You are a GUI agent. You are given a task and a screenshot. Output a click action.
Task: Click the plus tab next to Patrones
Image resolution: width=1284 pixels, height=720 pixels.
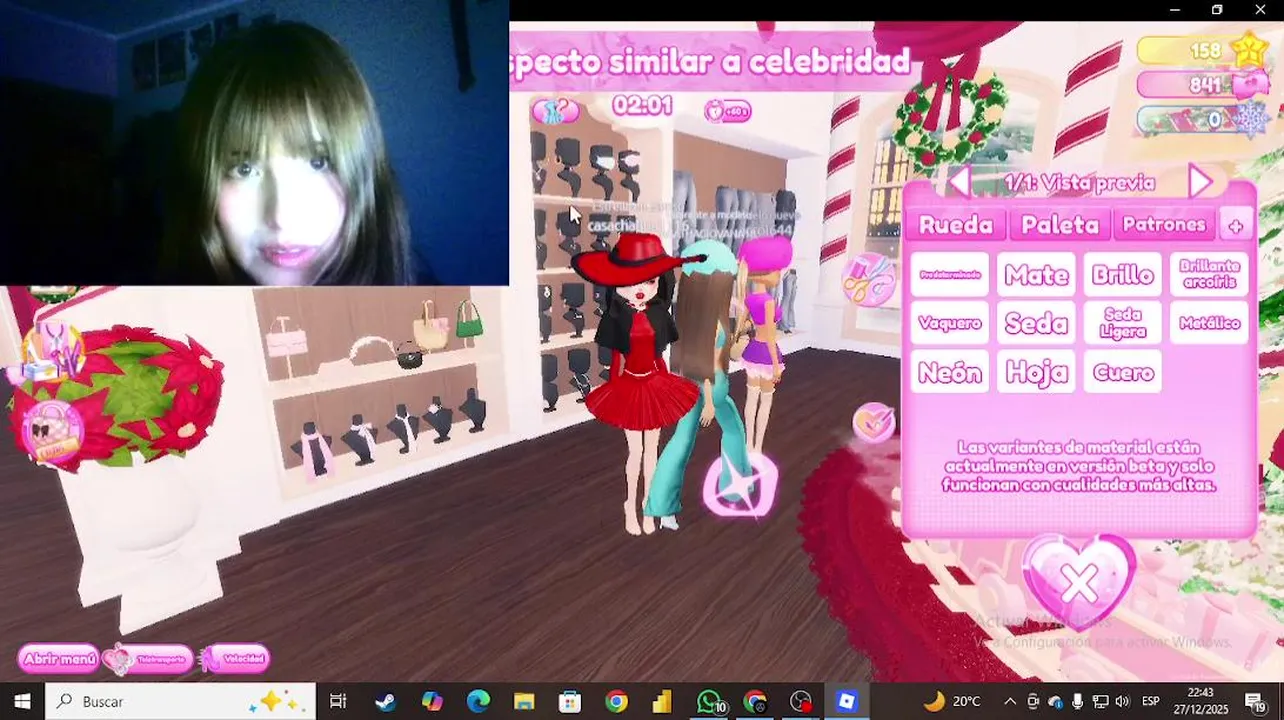coord(1236,226)
